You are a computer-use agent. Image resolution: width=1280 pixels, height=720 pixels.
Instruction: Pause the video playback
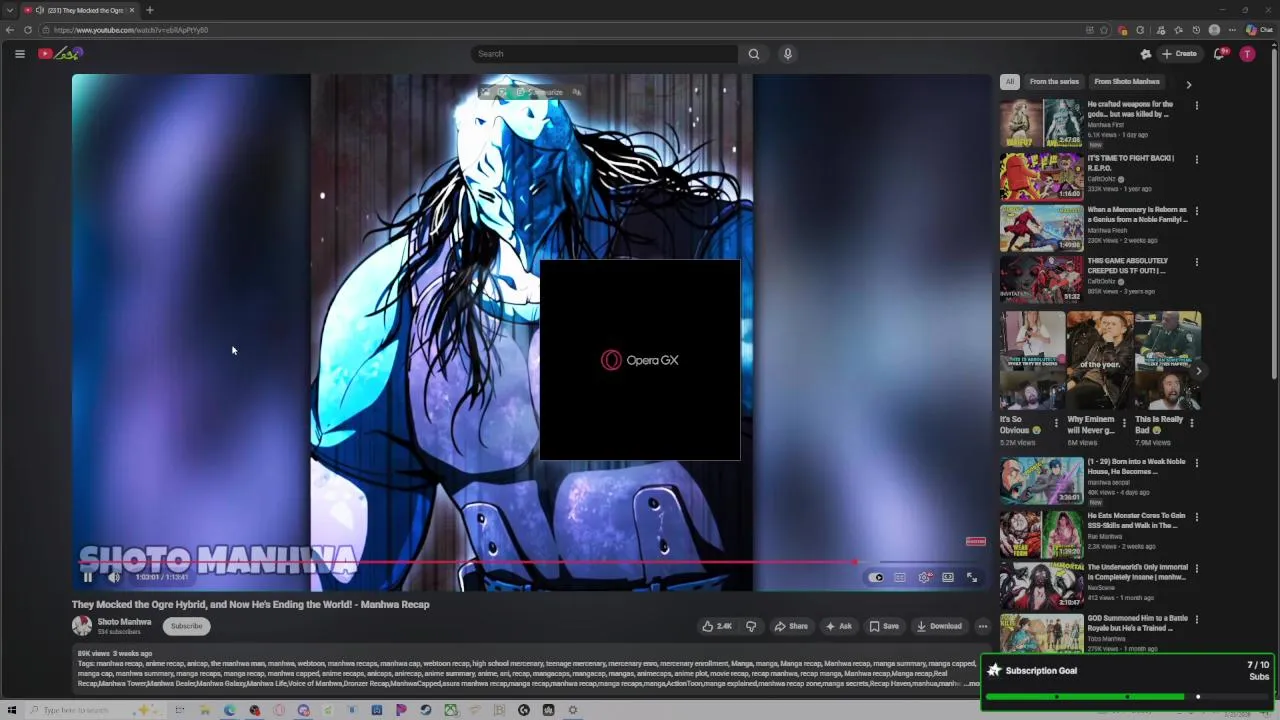tap(88, 577)
